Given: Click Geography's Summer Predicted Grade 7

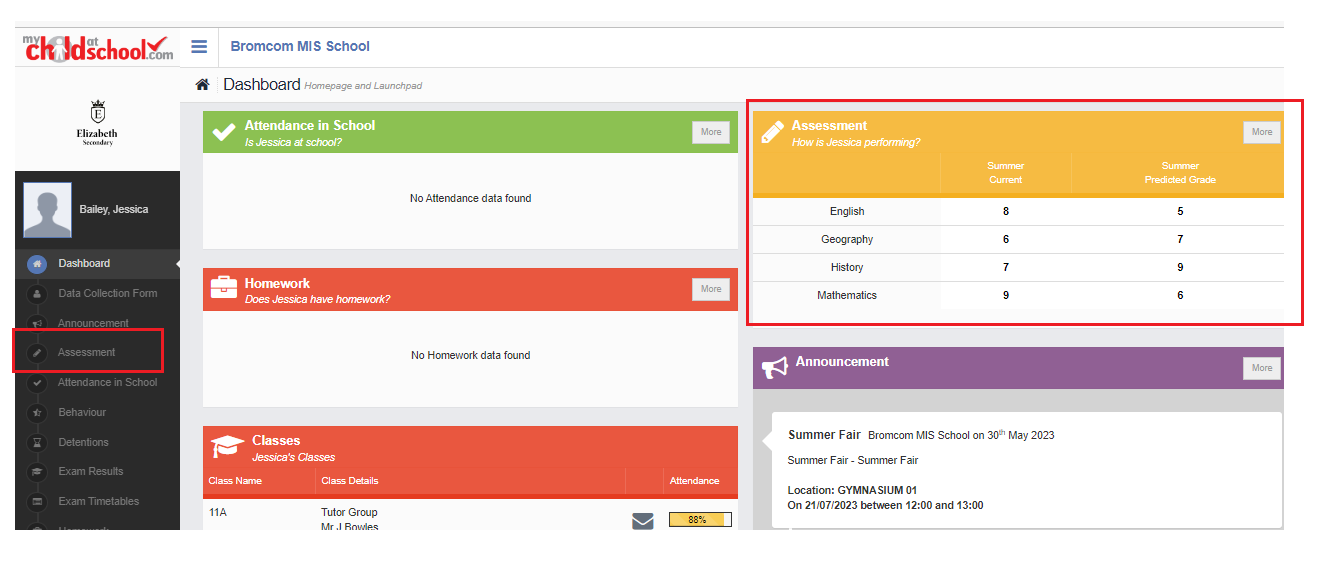Looking at the screenshot, I should tap(1180, 240).
